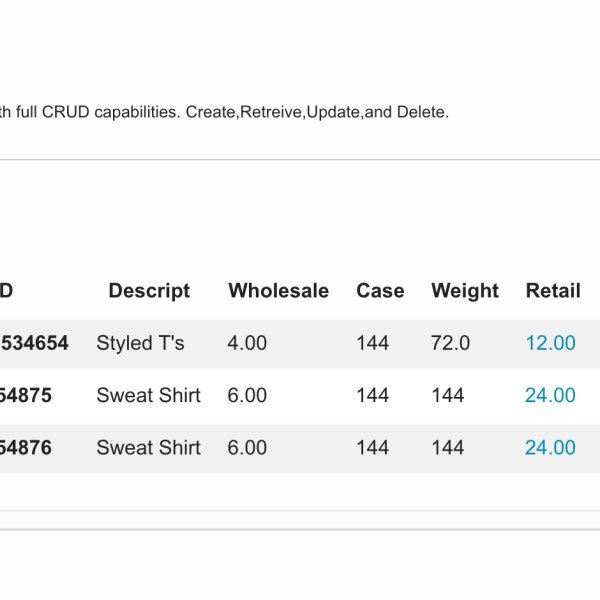Select the Retail column header
This screenshot has height=600, width=600.
(553, 291)
